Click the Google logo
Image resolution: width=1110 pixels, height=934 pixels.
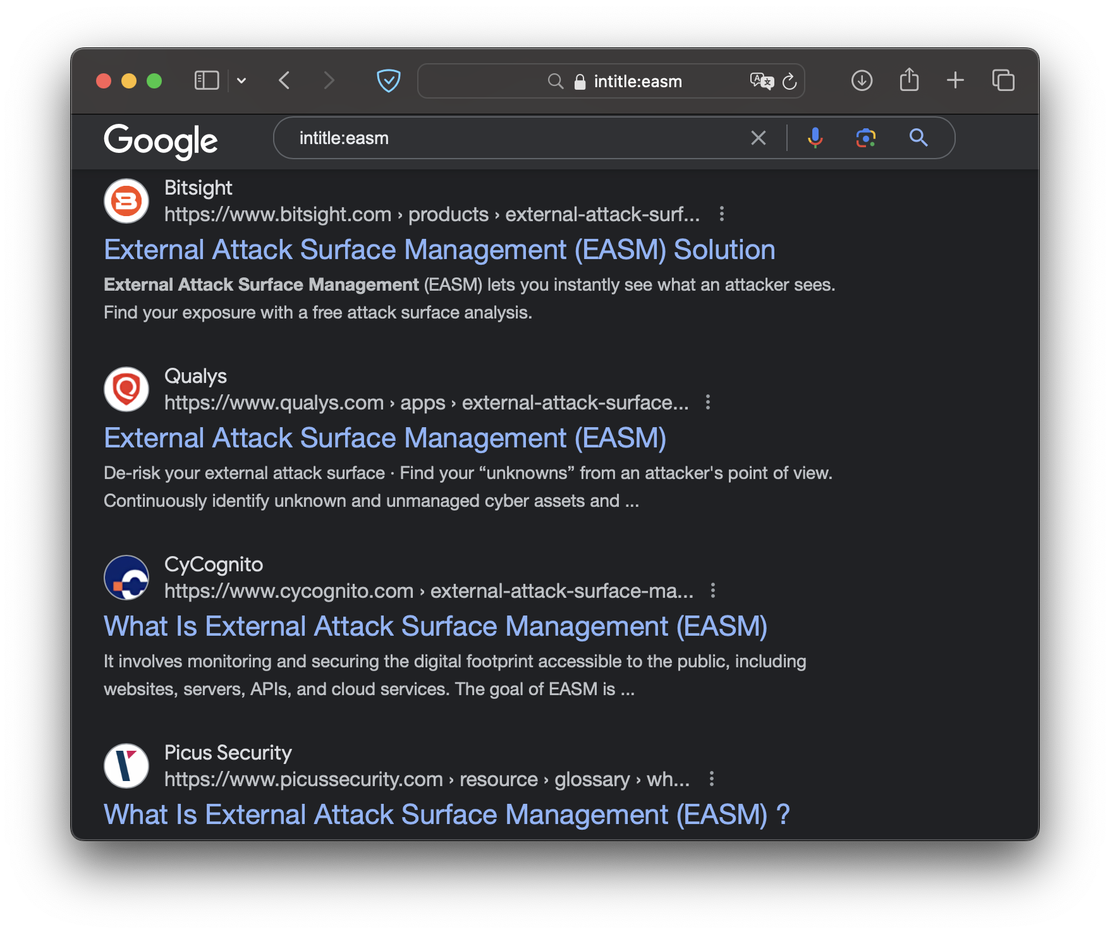tap(161, 140)
